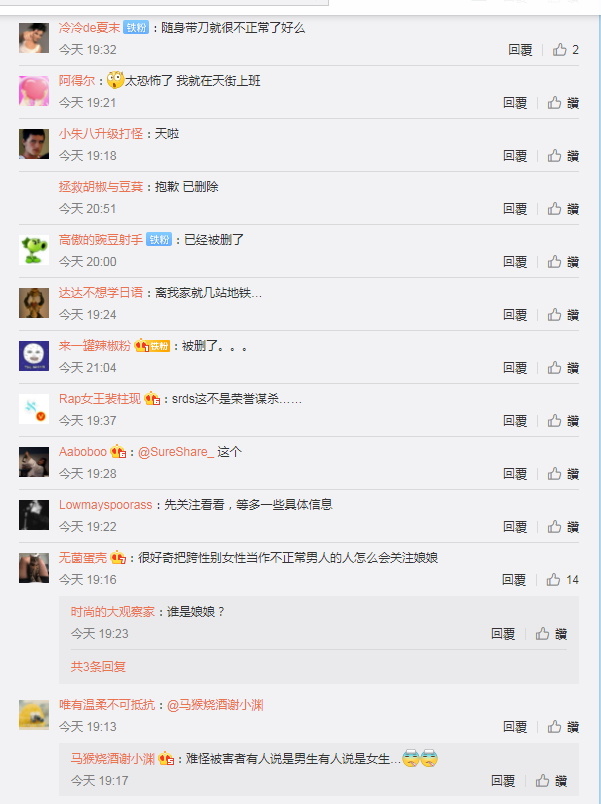Open @马猴烧酒谢小渊 mention link
Viewport: 601px width, 804px height.
(215, 705)
